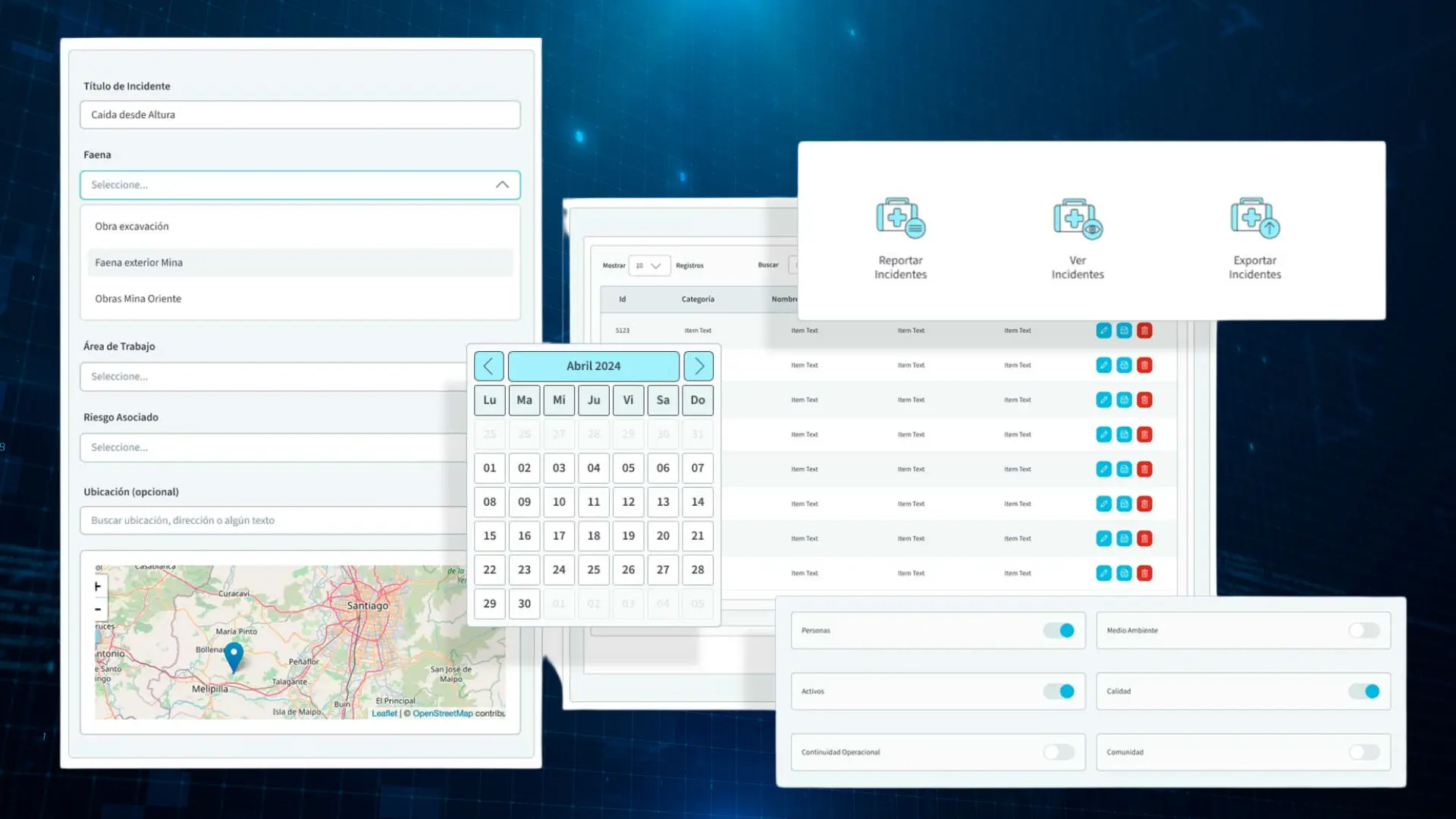Pick date 24 in the calendar
1456x819 pixels.
pyautogui.click(x=559, y=570)
